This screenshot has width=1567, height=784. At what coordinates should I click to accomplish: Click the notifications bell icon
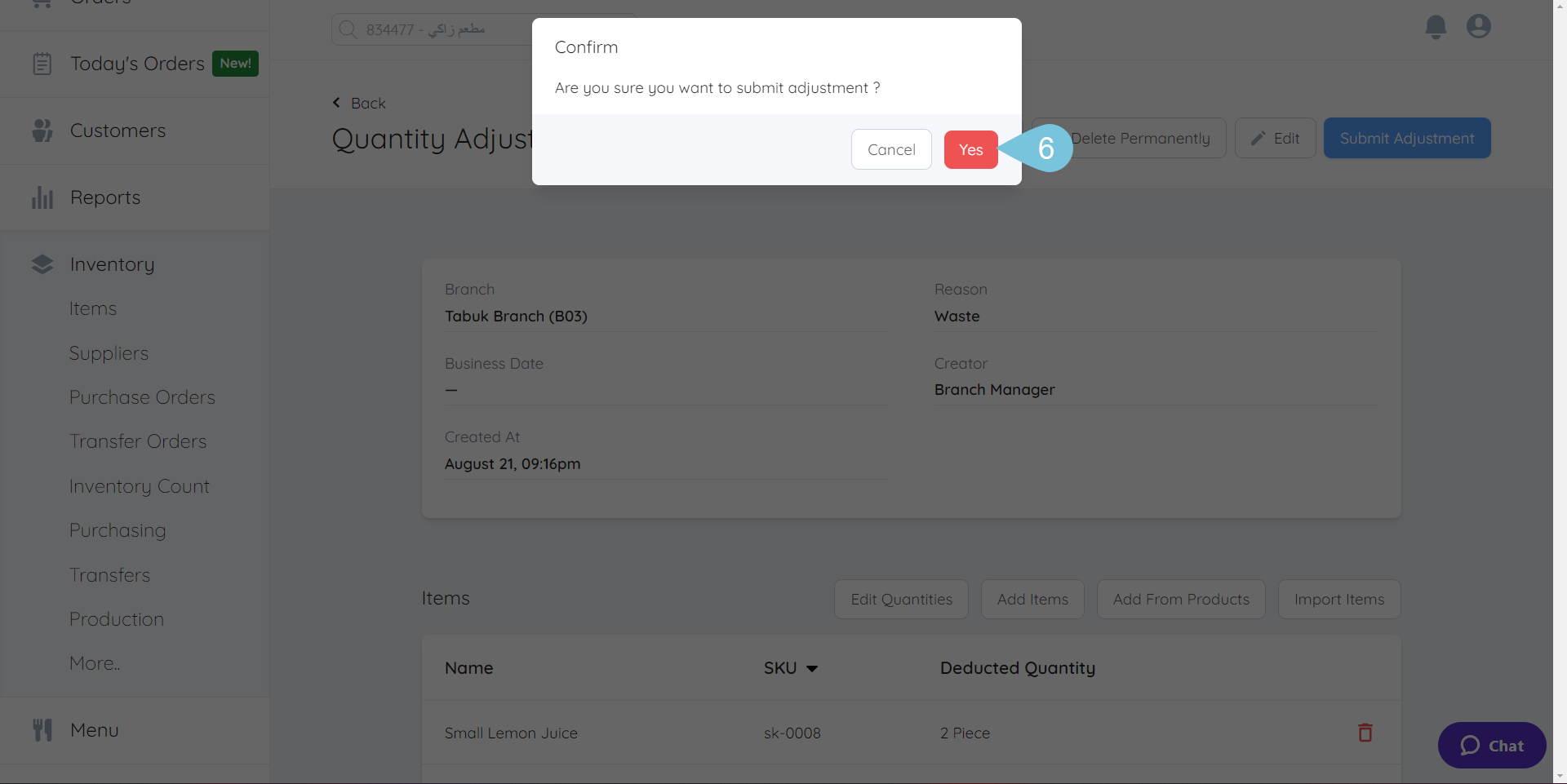[1436, 27]
